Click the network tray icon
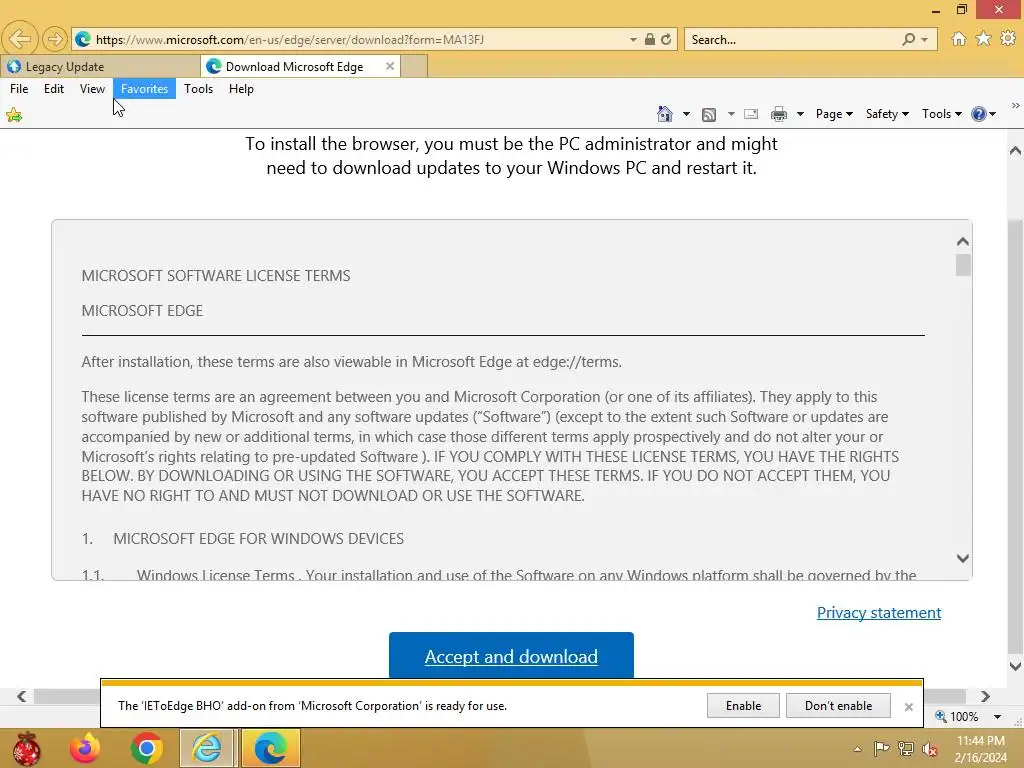 point(906,748)
